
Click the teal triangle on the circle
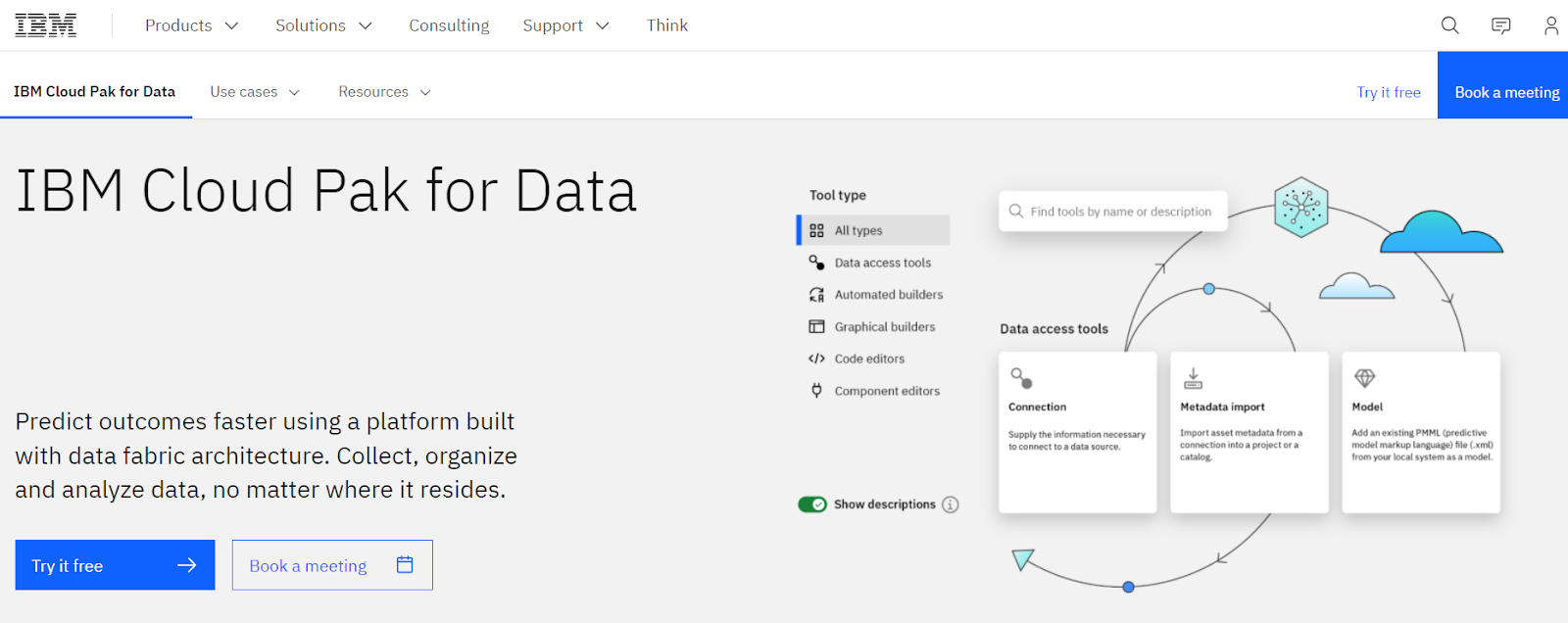[x=1022, y=559]
